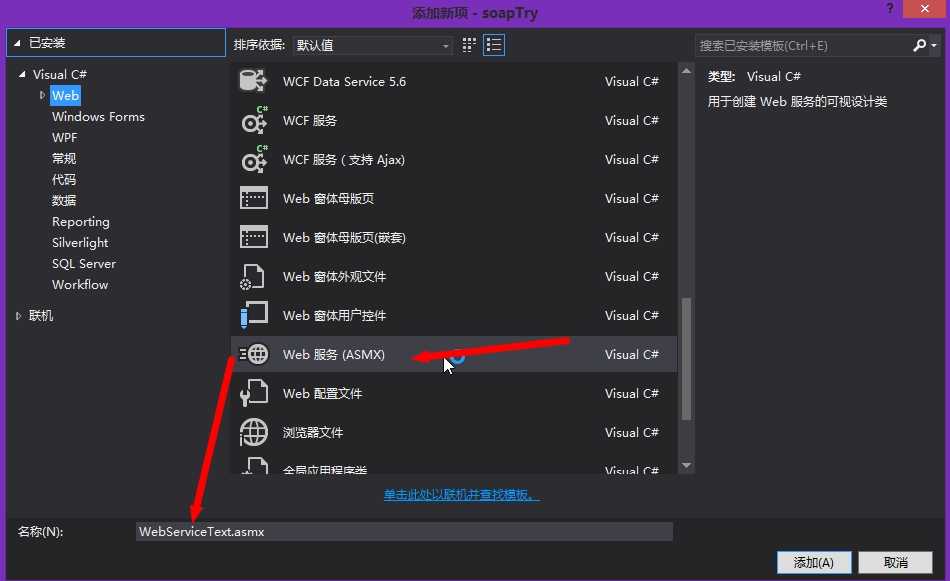The height and width of the screenshot is (581, 950).
Task: Select the 代码 category
Action: tap(64, 179)
